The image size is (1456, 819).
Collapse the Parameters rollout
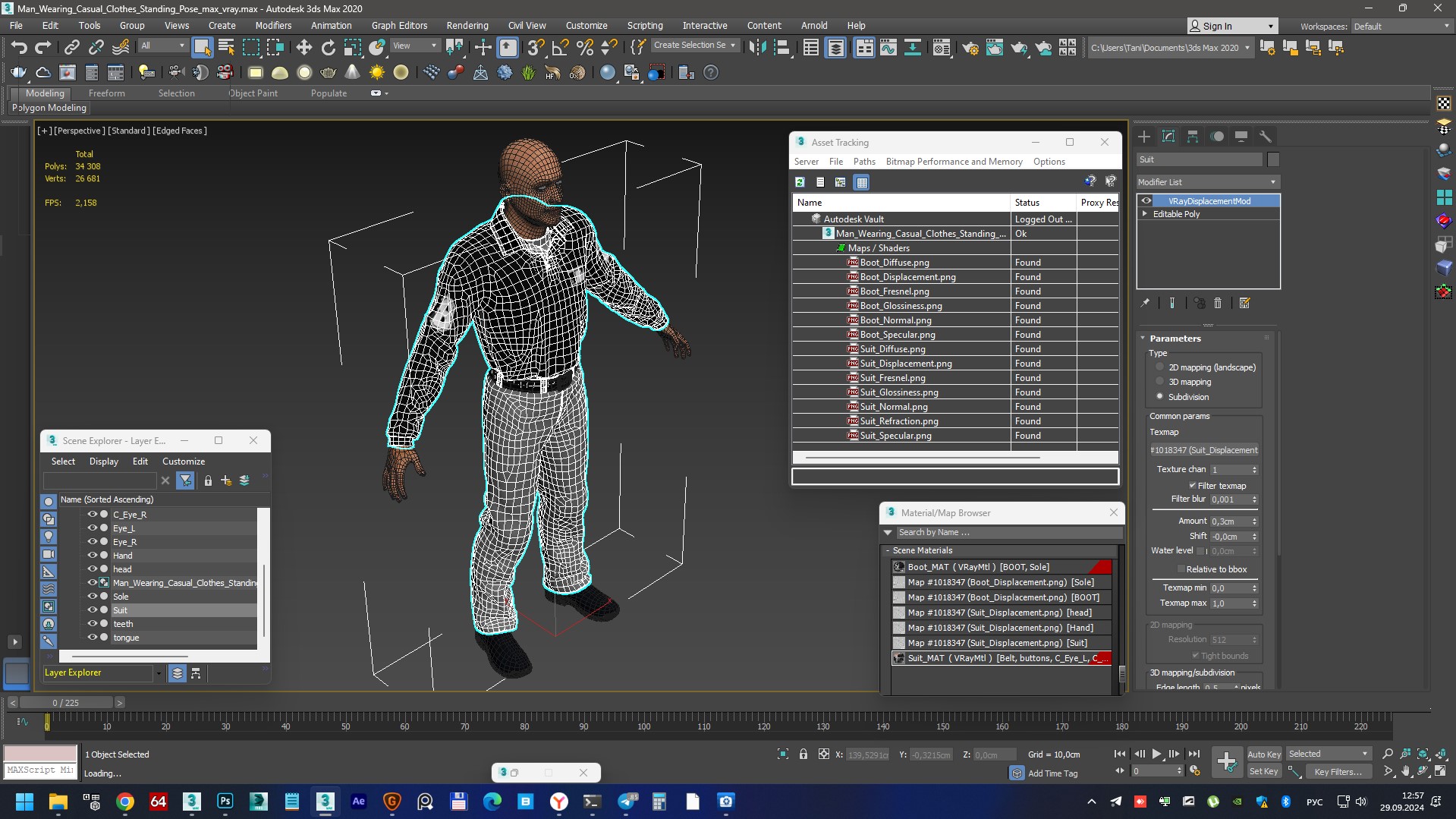pos(1175,339)
